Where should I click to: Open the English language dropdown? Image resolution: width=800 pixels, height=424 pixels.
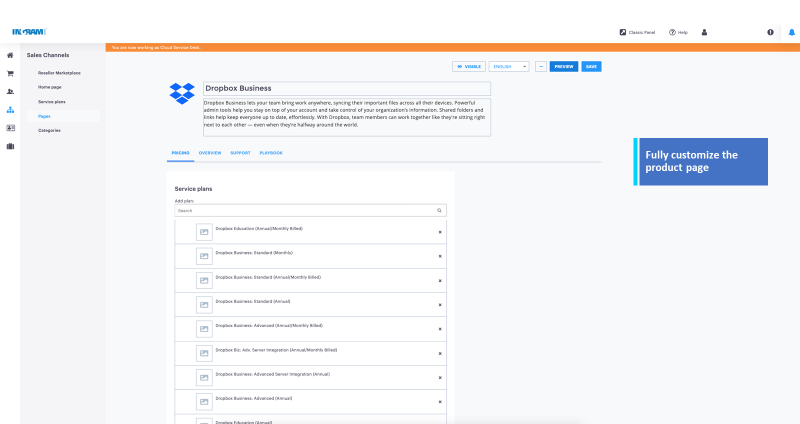point(509,66)
